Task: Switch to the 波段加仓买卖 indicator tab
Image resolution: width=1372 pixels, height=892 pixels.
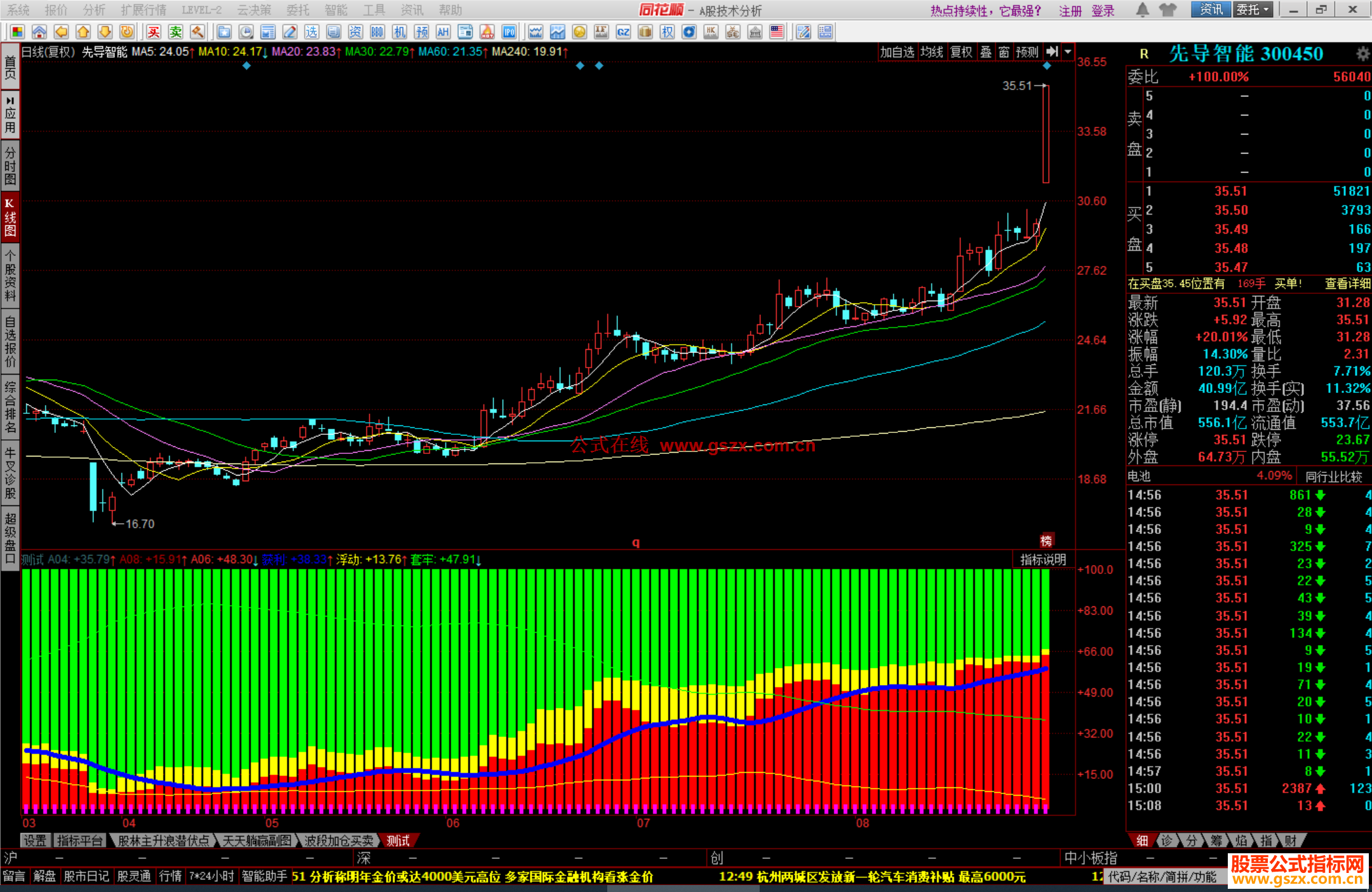Action: 338,841
